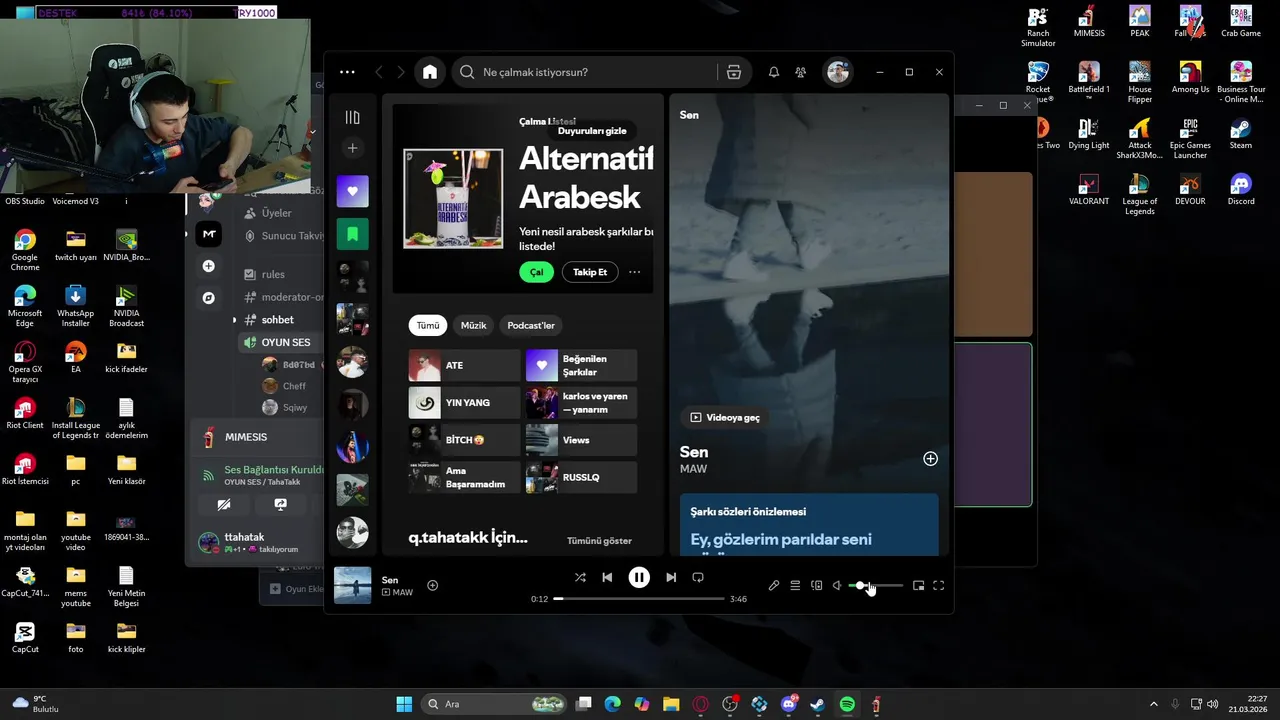The image size is (1280, 720).
Task: Open Friend Activity icon
Action: (x=801, y=72)
